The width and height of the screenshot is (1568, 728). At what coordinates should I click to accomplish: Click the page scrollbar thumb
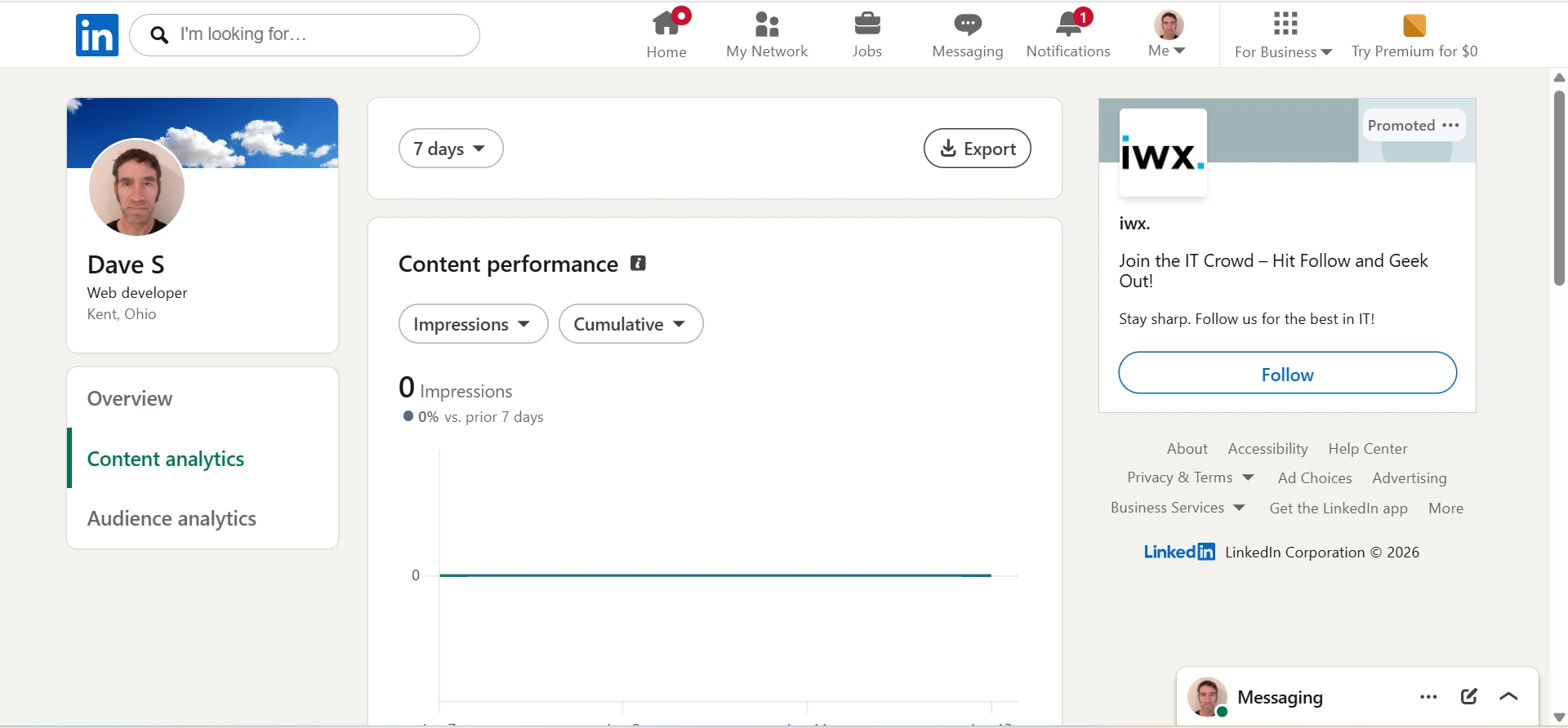(x=1559, y=187)
